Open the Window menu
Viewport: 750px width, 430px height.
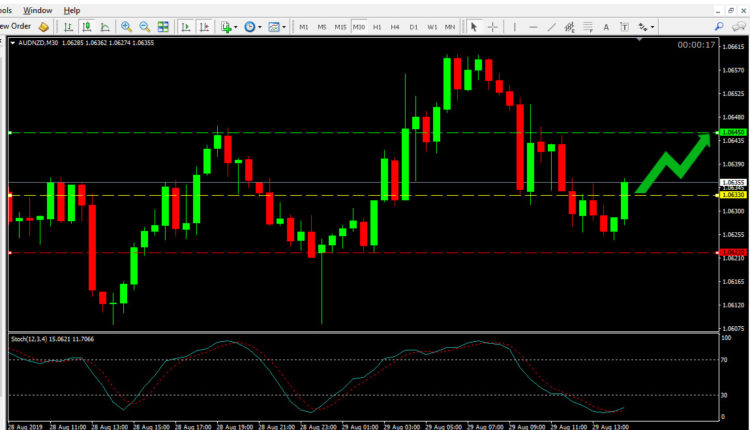pyautogui.click(x=38, y=10)
